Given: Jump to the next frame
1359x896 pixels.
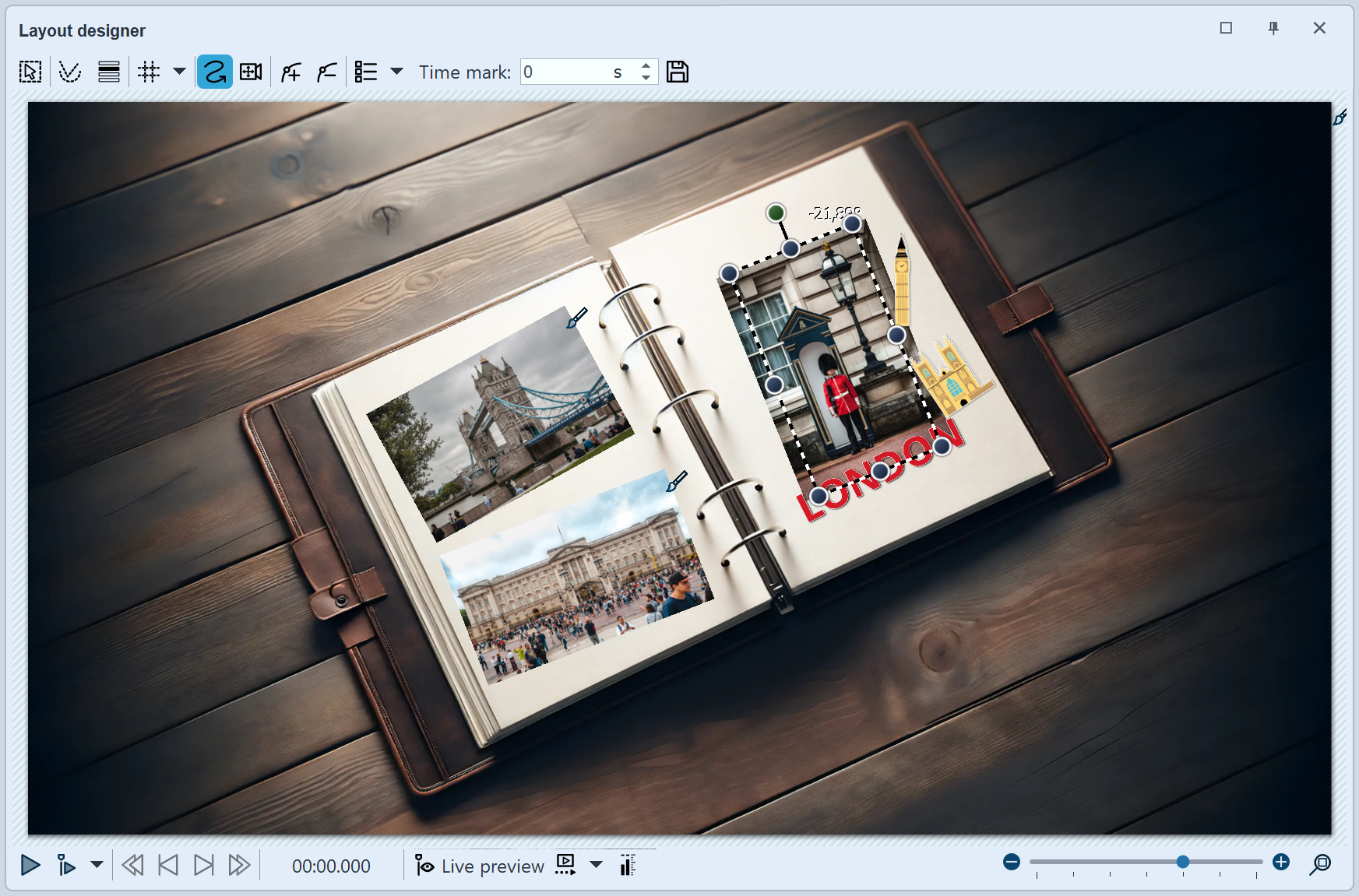Looking at the screenshot, I should point(202,865).
